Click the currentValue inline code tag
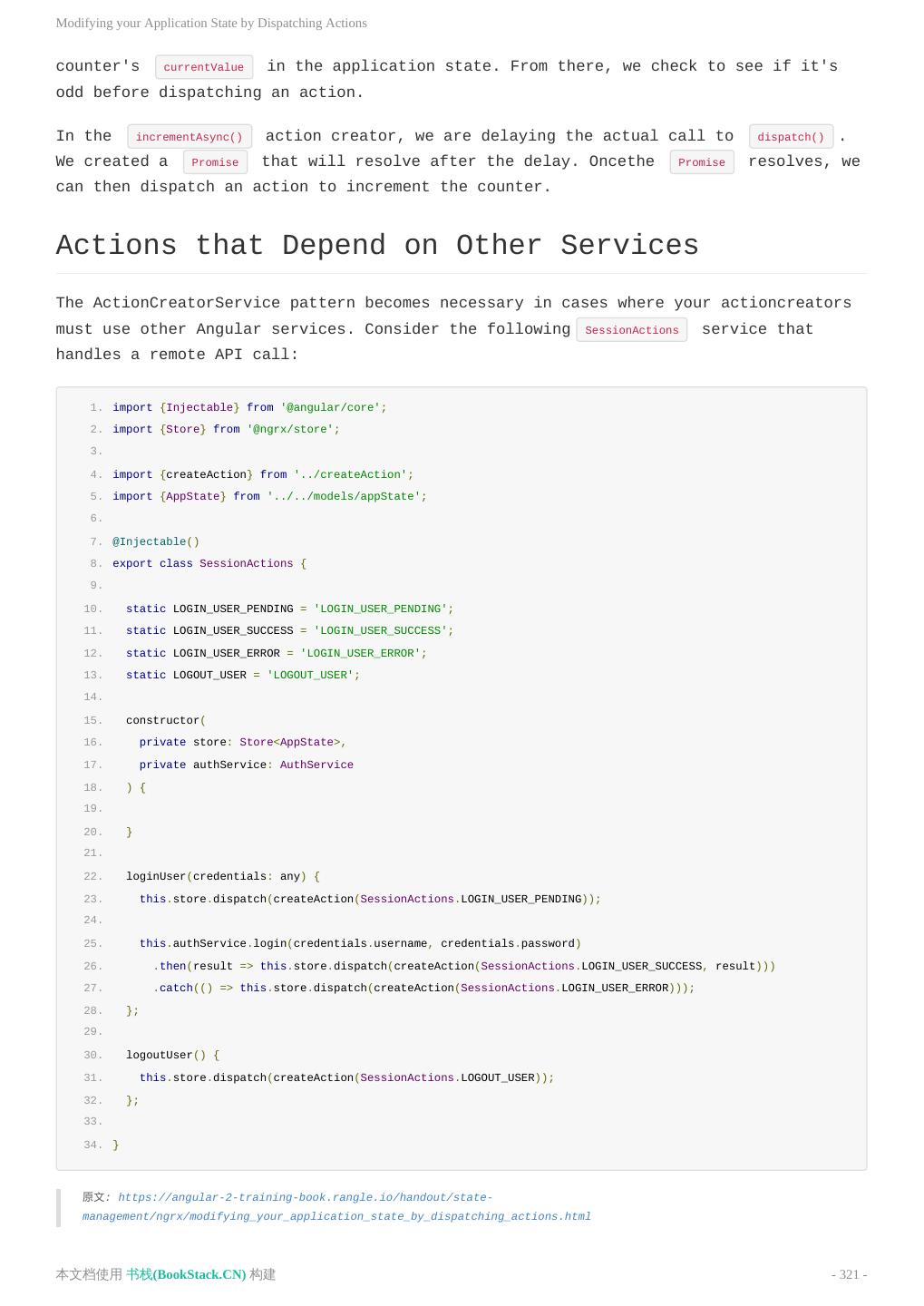924x1306 pixels. pos(203,67)
